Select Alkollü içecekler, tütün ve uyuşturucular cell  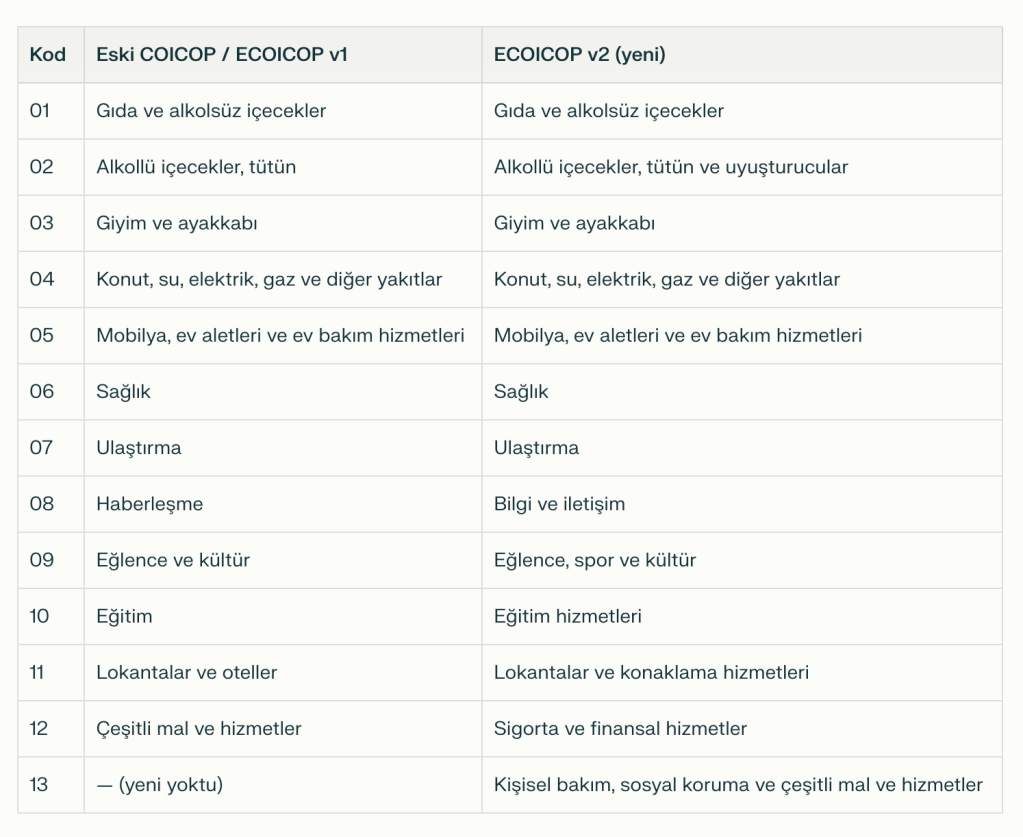(x=670, y=167)
